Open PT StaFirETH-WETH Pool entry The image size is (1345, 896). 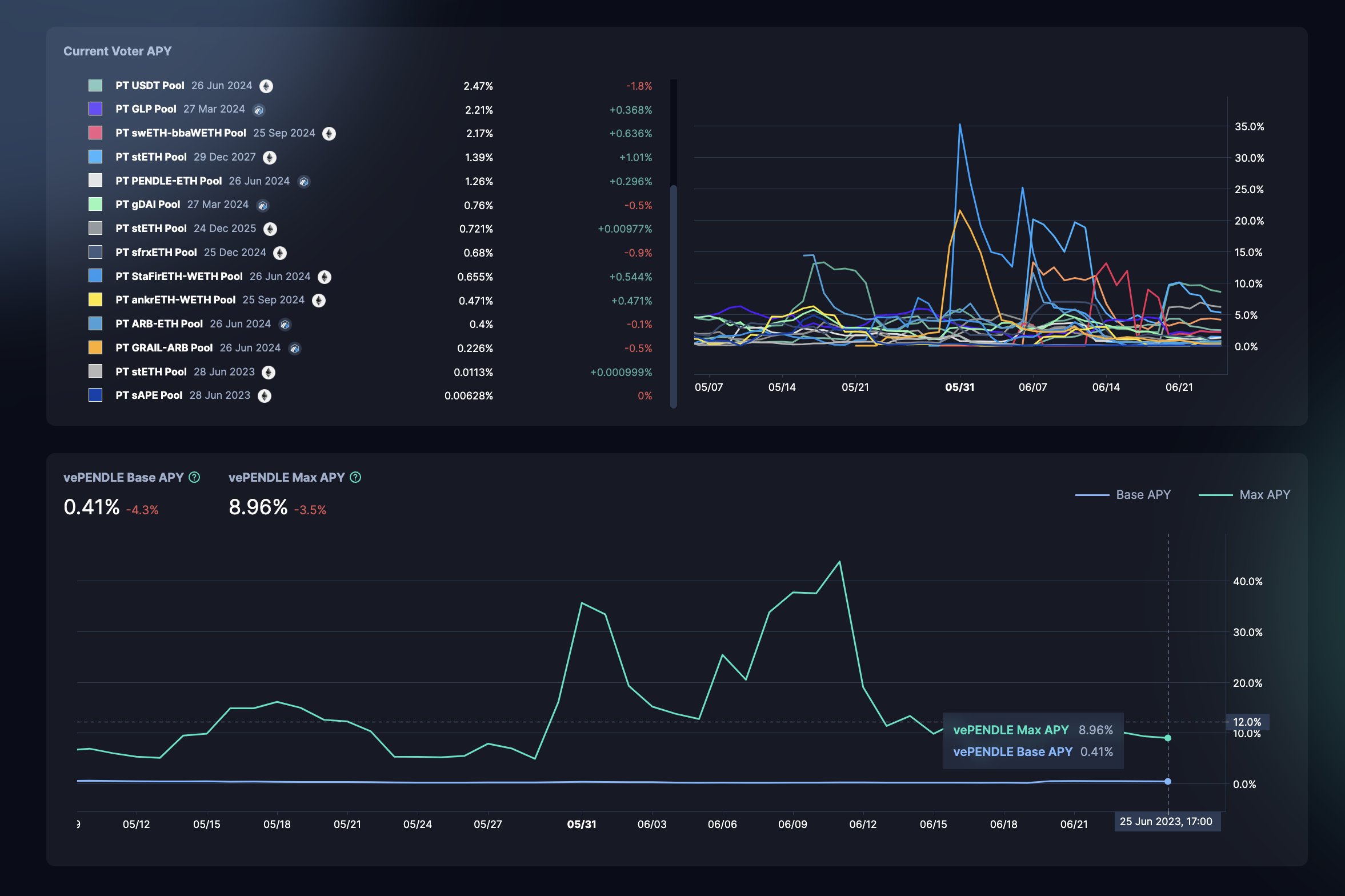tap(179, 277)
